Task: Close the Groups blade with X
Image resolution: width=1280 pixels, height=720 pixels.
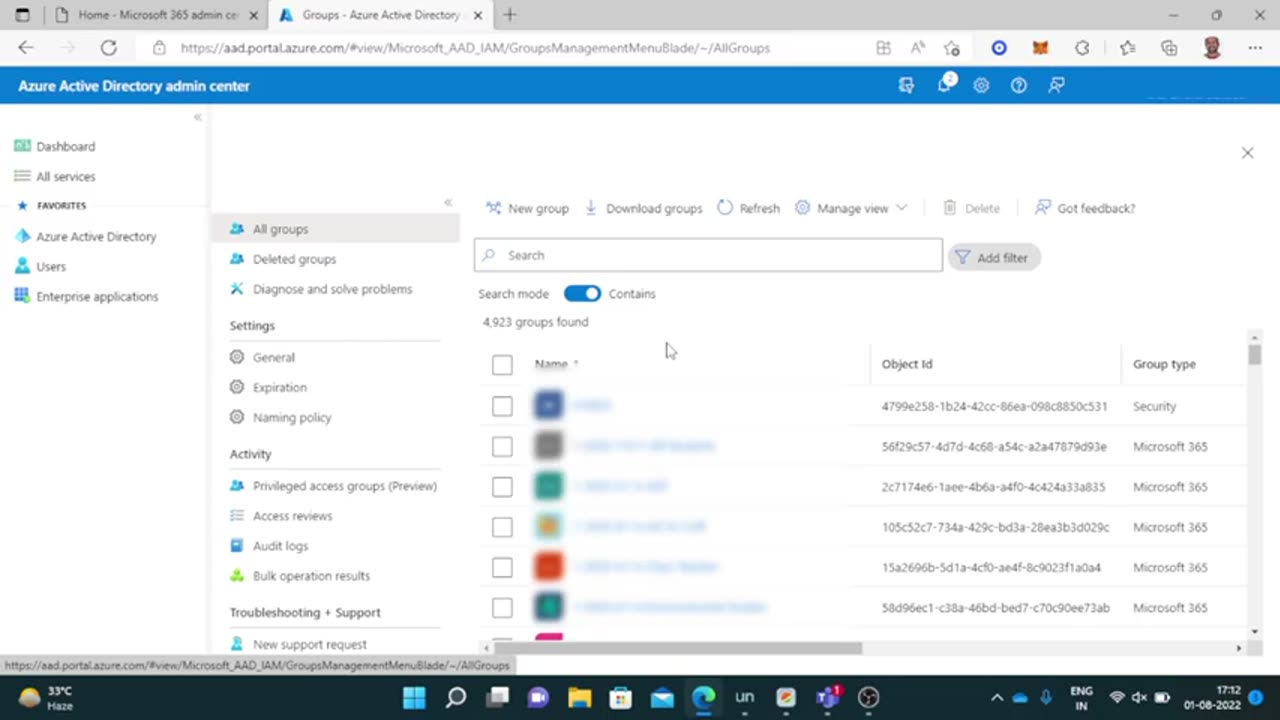Action: point(1247,153)
